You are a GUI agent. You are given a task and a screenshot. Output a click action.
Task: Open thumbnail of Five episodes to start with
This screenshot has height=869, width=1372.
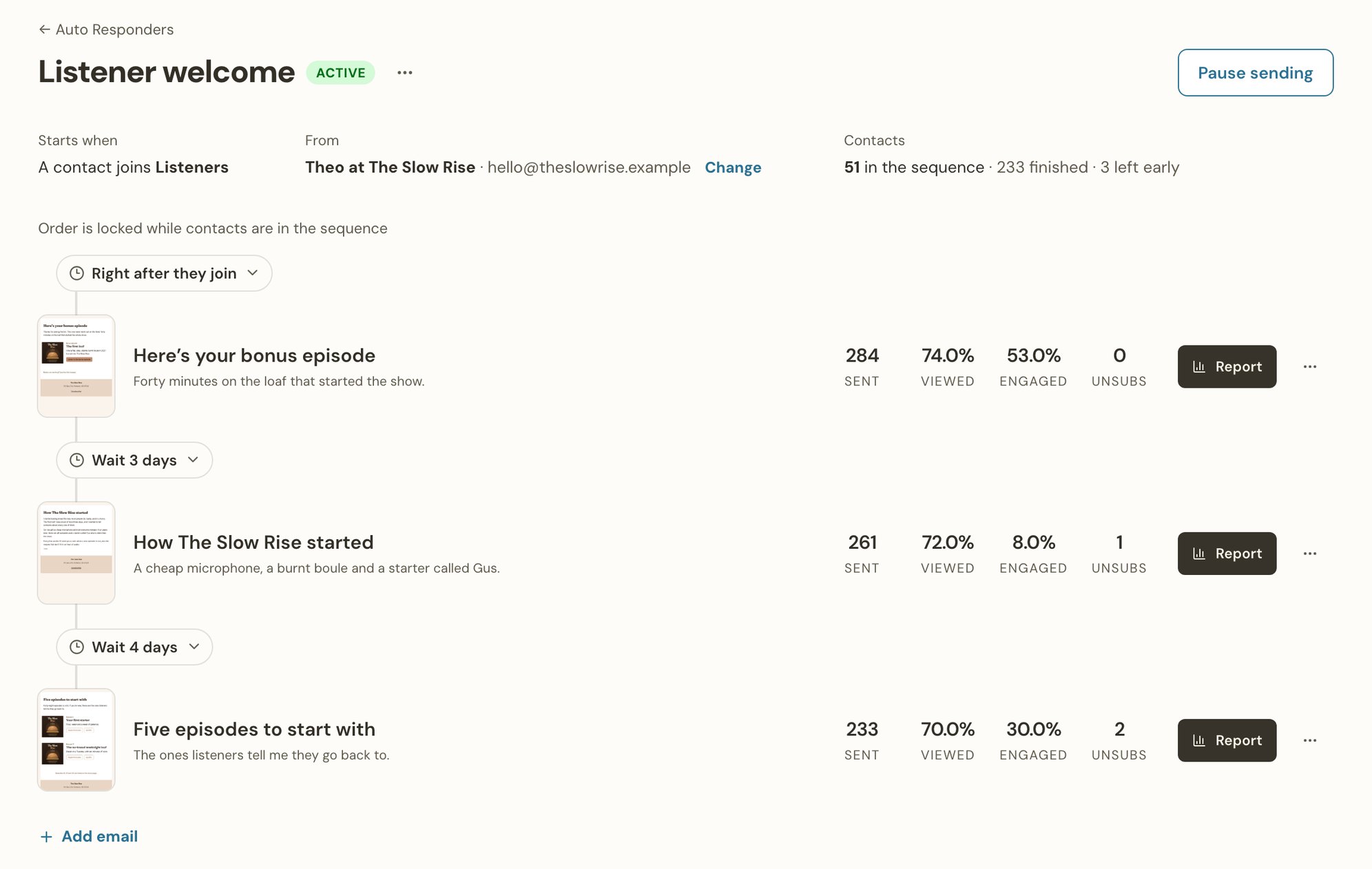(x=76, y=740)
